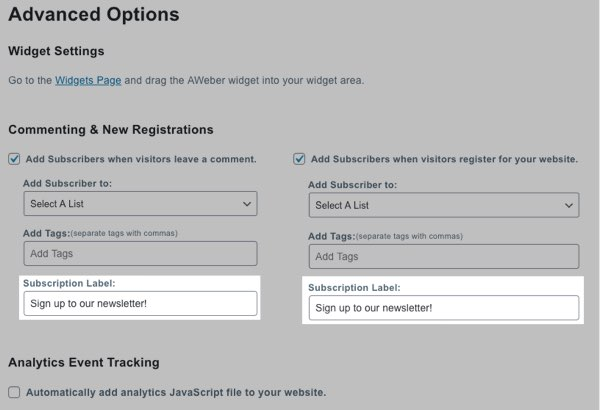
Task: Click "Add Tags:" label in registration section
Action: coord(331,235)
